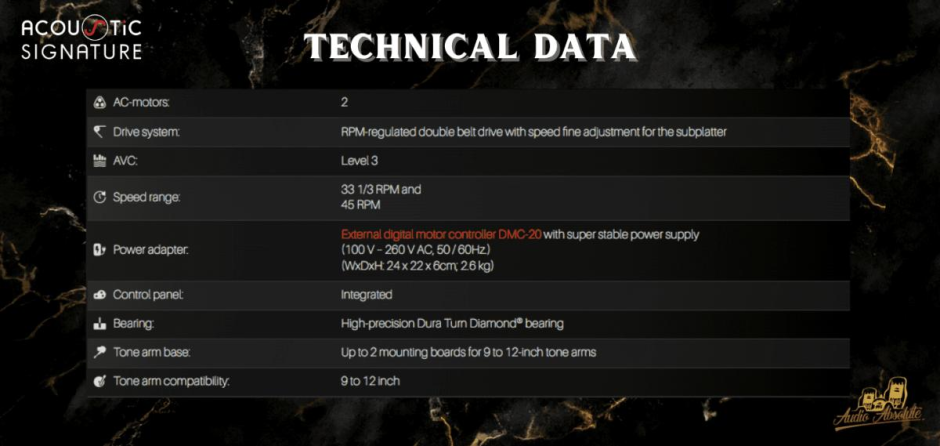
Task: Select the AVC level icon
Action: pyautogui.click(x=99, y=160)
